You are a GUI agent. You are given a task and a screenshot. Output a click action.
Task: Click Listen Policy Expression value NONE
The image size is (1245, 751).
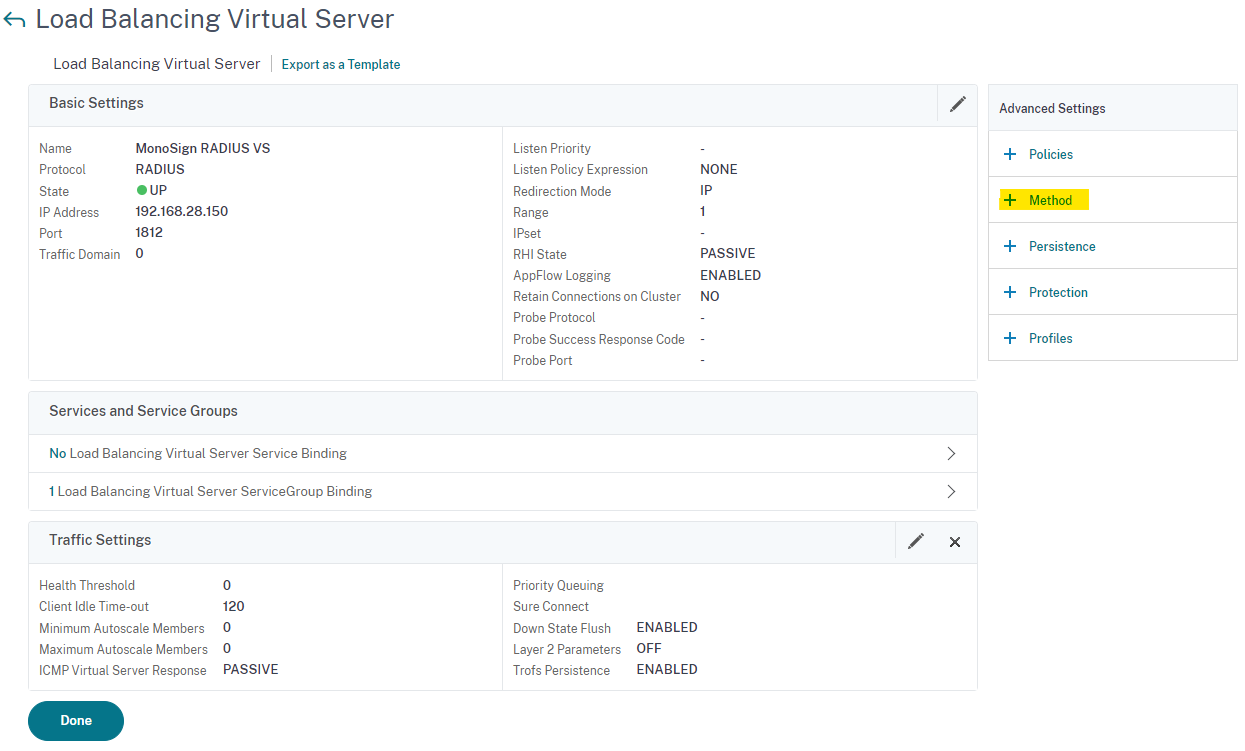click(x=719, y=169)
